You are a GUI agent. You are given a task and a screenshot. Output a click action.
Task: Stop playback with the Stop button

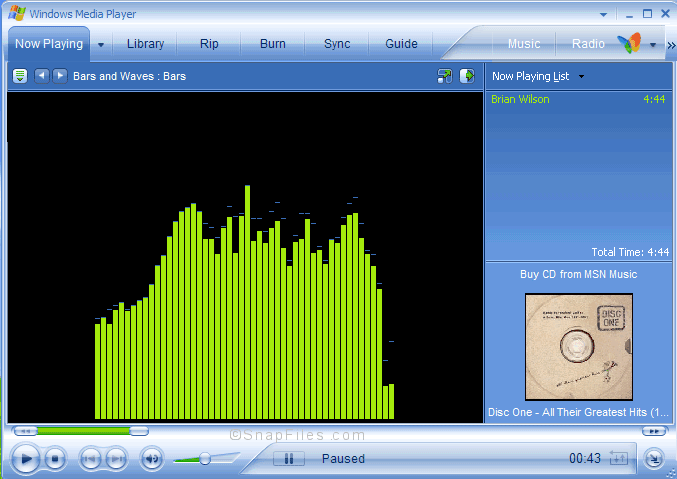tap(55, 459)
